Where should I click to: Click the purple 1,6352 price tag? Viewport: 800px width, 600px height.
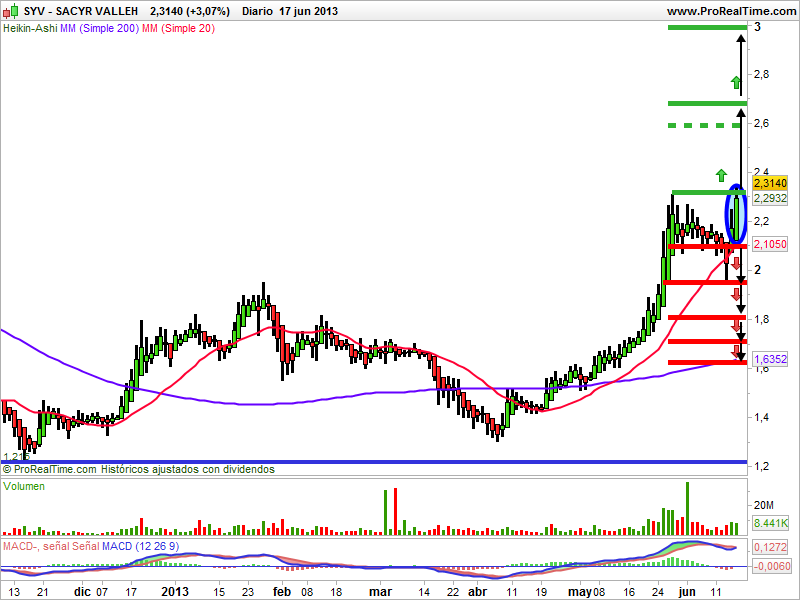(770, 359)
